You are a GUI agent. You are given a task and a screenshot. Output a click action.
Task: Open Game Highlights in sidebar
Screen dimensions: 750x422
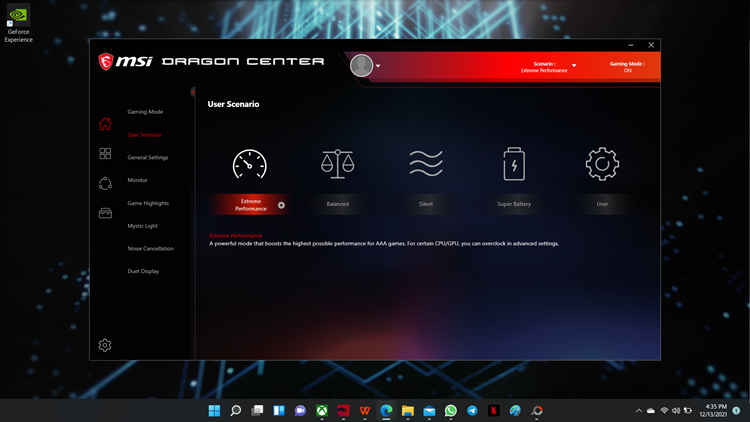148,203
